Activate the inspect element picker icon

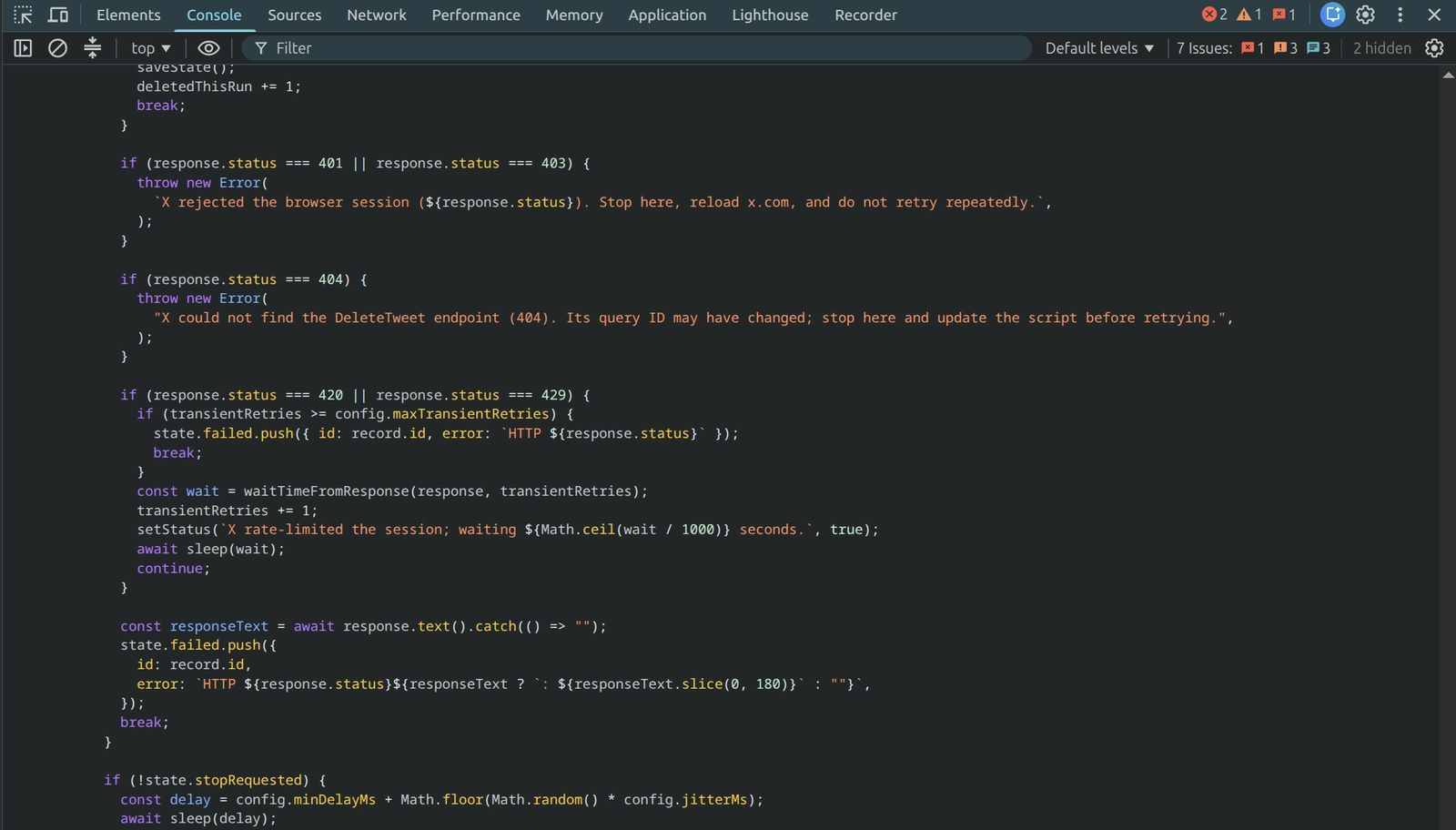[x=23, y=15]
